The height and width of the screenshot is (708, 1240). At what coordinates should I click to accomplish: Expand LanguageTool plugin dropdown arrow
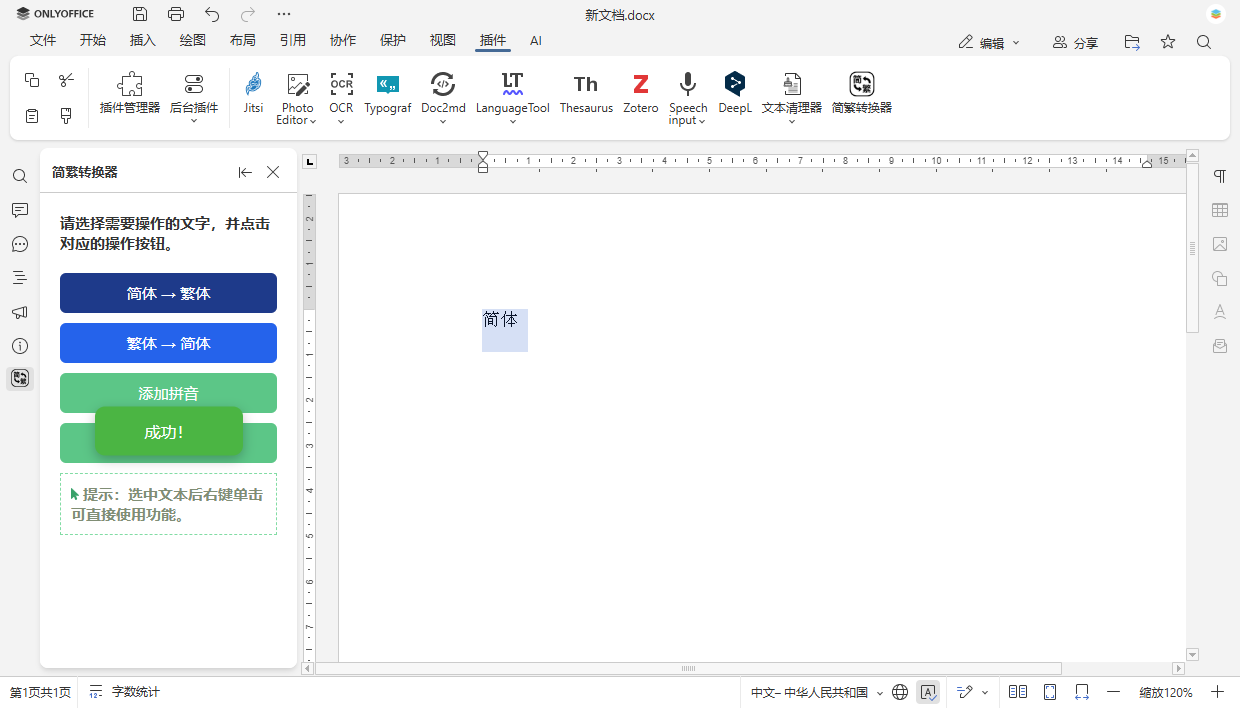pos(513,121)
